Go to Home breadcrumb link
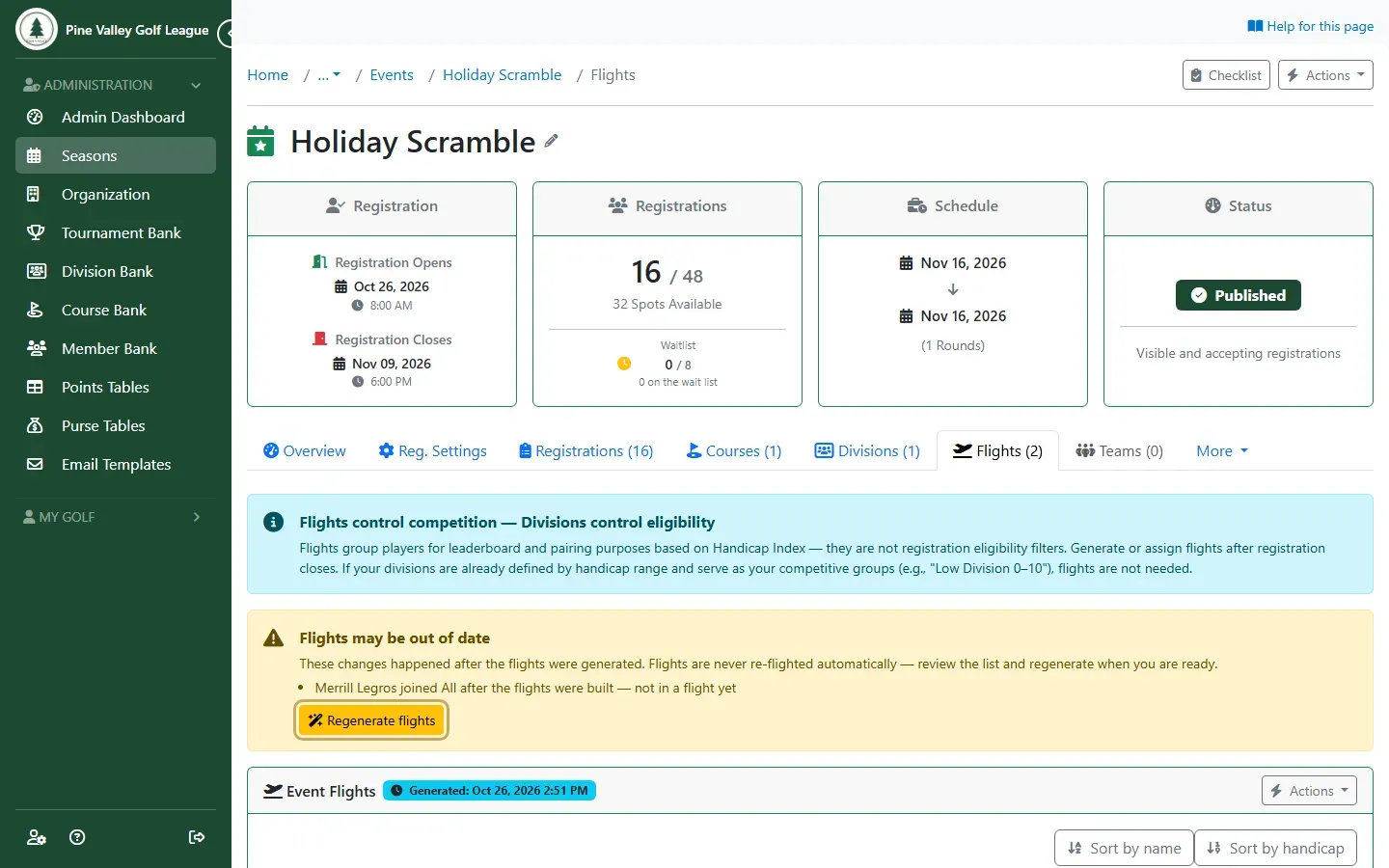This screenshot has width=1389, height=868. click(267, 75)
